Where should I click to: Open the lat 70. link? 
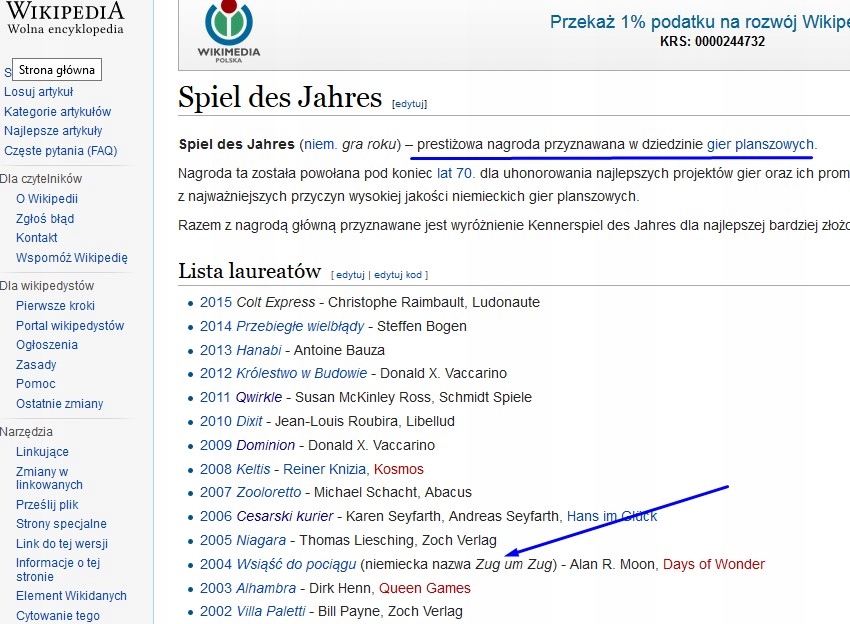455,173
